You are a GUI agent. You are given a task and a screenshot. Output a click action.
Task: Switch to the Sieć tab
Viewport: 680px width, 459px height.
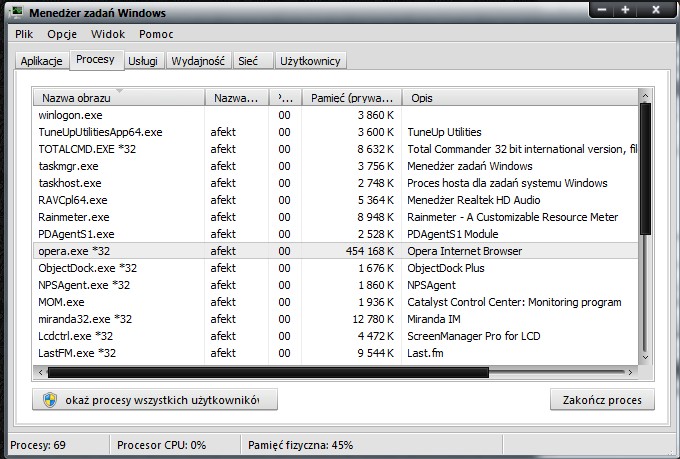(x=248, y=61)
